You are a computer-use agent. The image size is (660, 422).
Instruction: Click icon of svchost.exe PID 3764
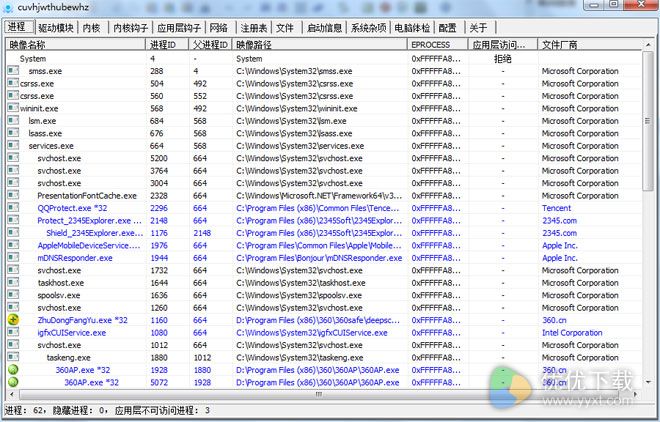pyautogui.click(x=13, y=170)
